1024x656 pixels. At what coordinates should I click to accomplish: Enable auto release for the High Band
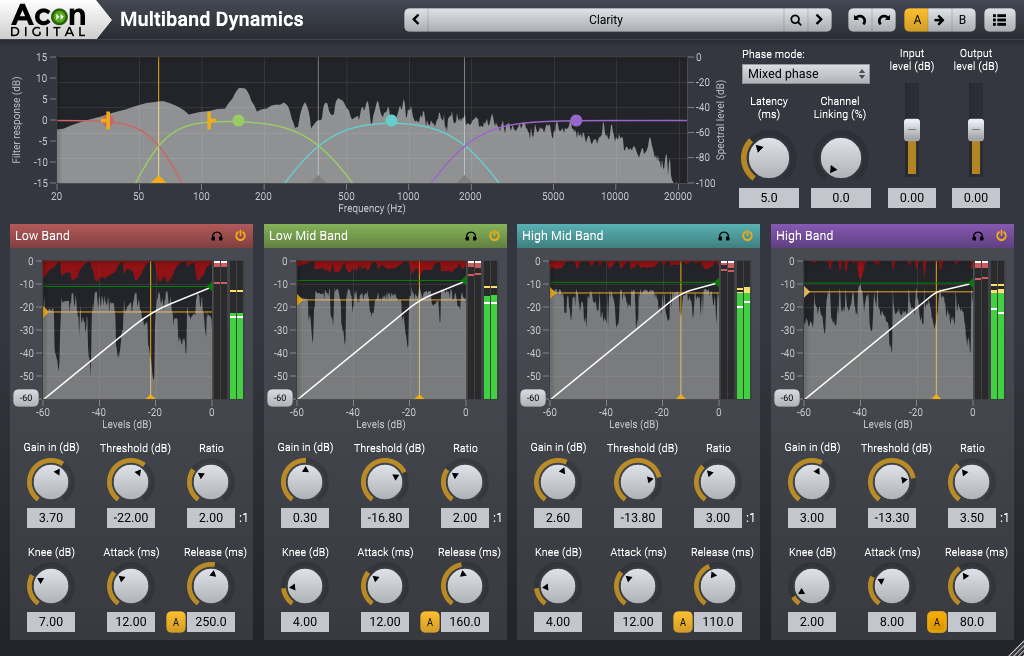937,621
